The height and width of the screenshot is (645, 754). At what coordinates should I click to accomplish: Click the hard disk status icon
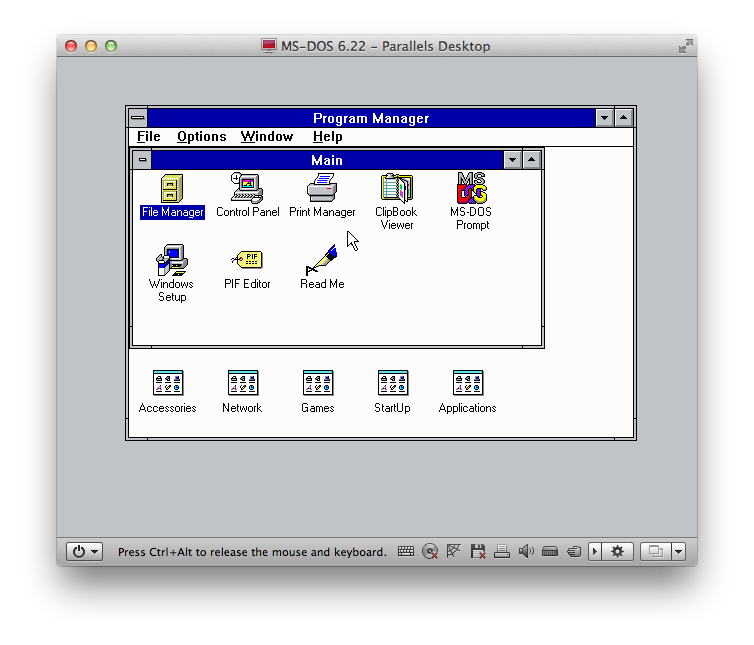550,551
